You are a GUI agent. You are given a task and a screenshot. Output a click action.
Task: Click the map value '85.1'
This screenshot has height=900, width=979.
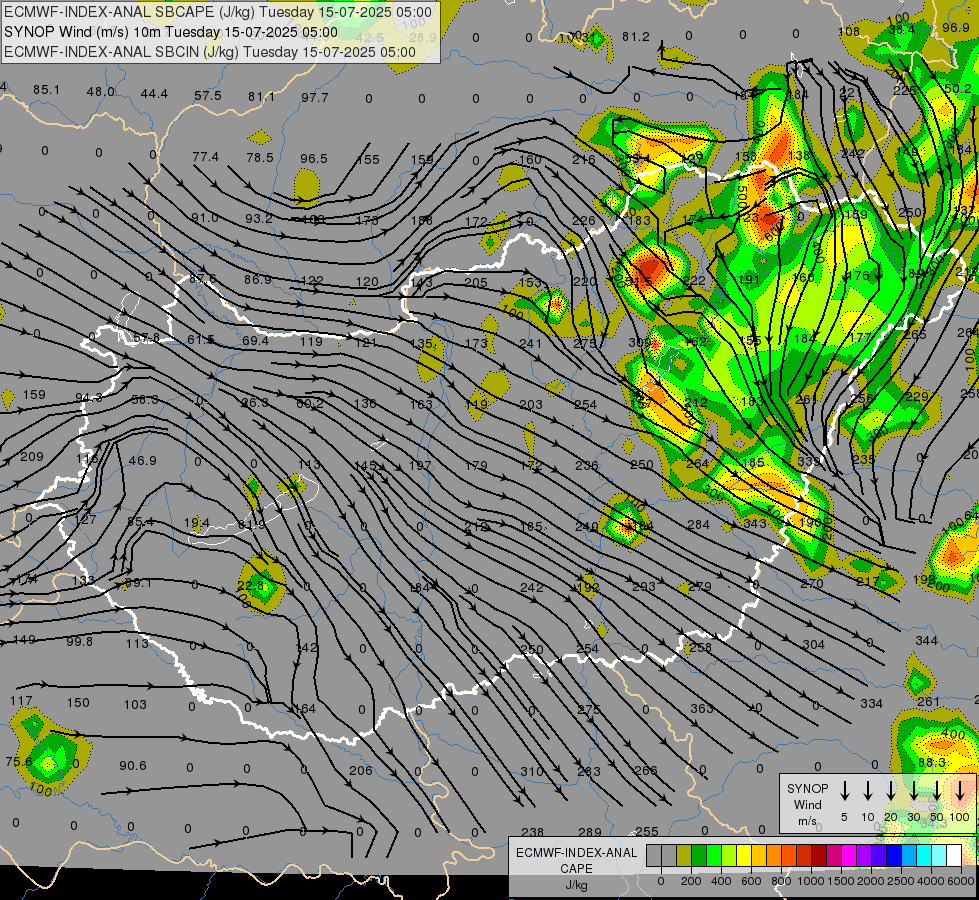(x=47, y=90)
